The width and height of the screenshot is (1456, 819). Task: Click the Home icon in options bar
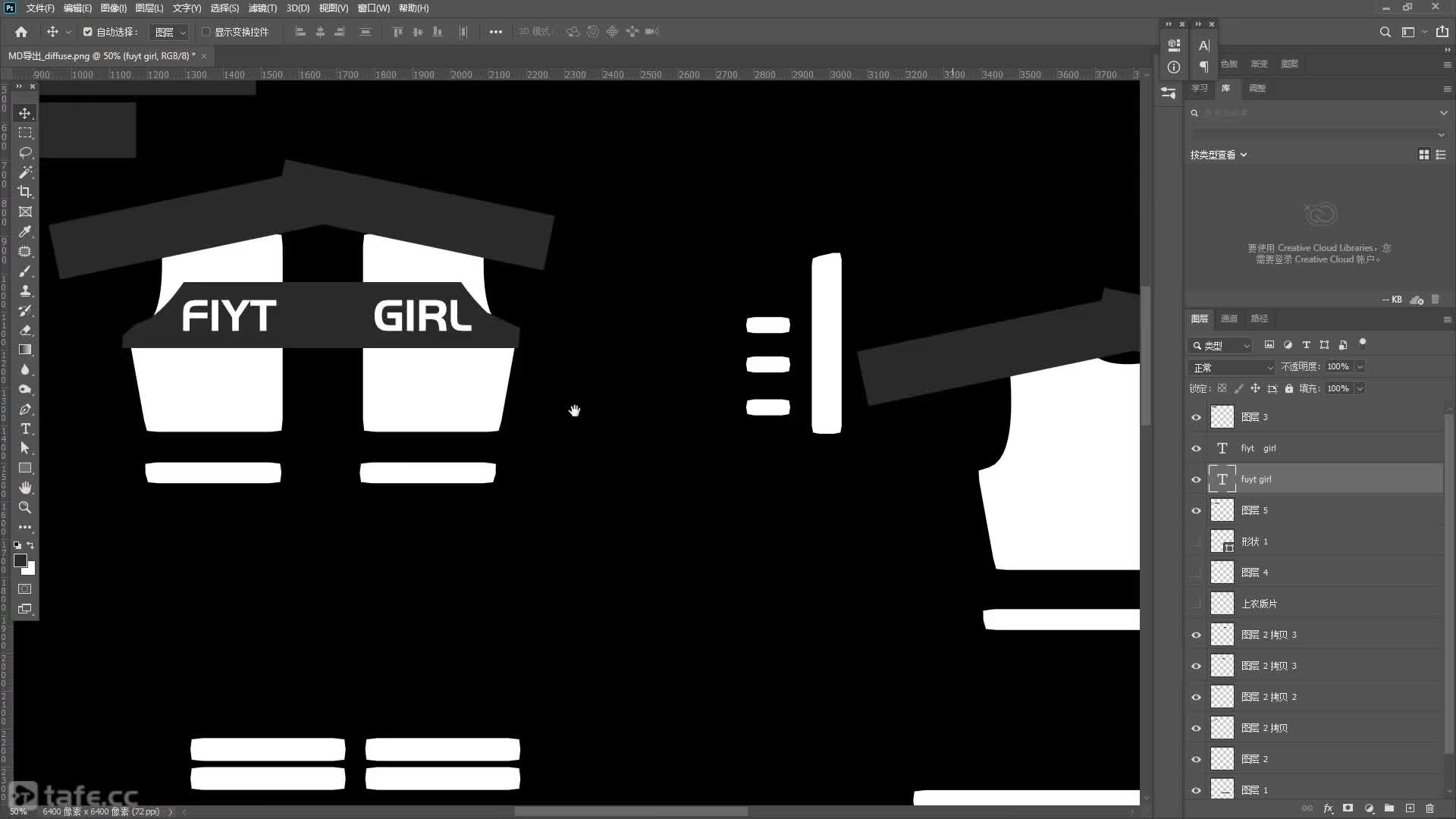pos(21,32)
